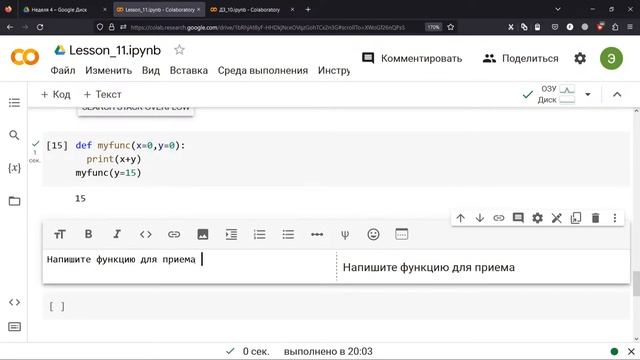This screenshot has height=360, width=640.
Task: Open the Files folder panel
Action: (14, 201)
